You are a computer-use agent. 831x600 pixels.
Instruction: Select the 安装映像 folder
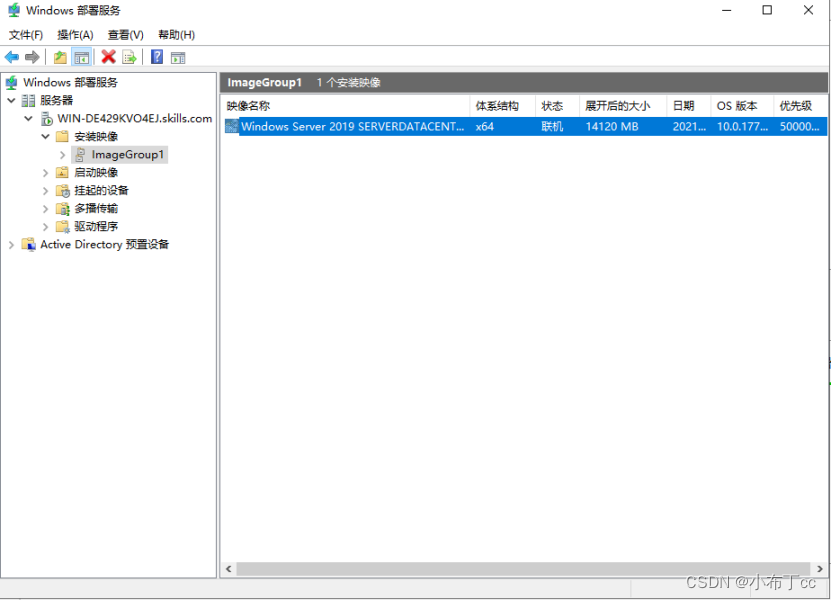coord(96,136)
